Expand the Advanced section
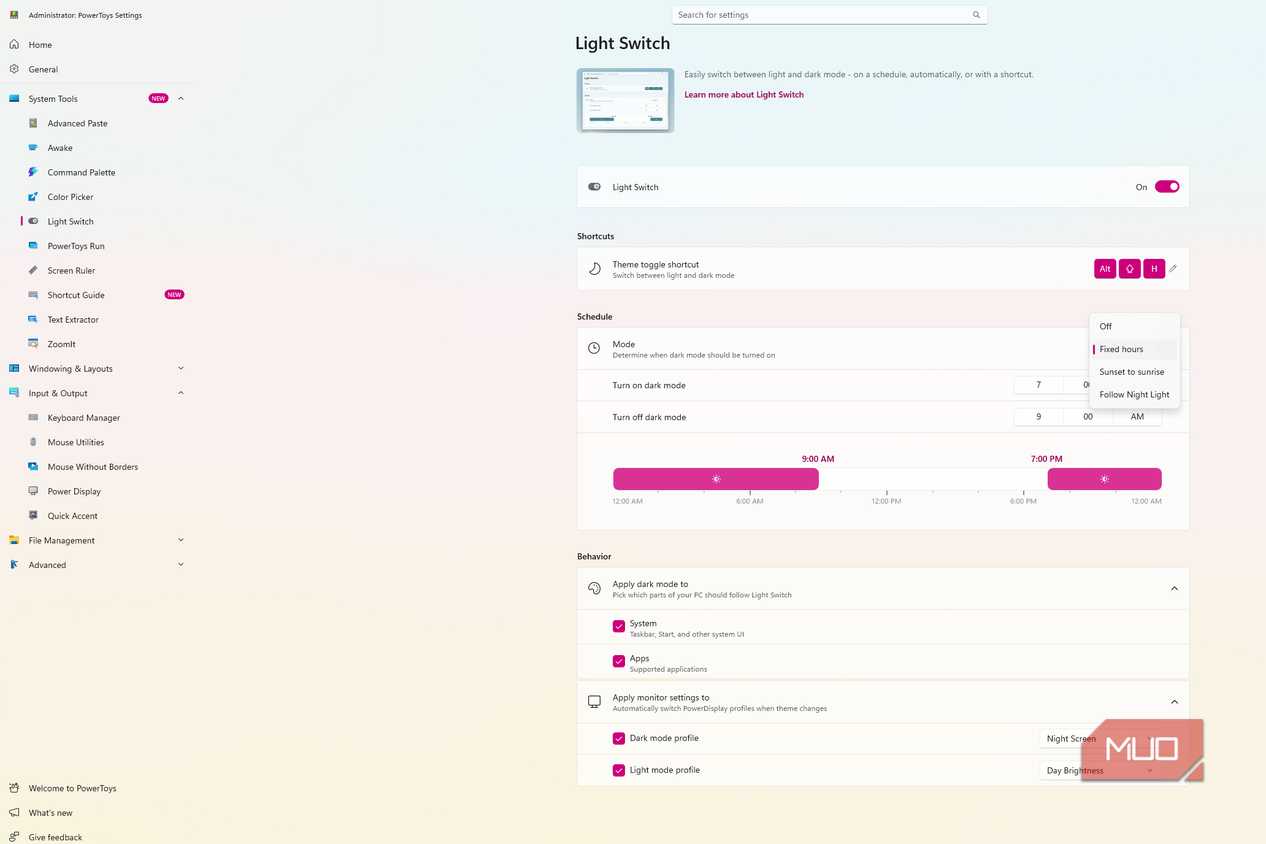 (181, 565)
